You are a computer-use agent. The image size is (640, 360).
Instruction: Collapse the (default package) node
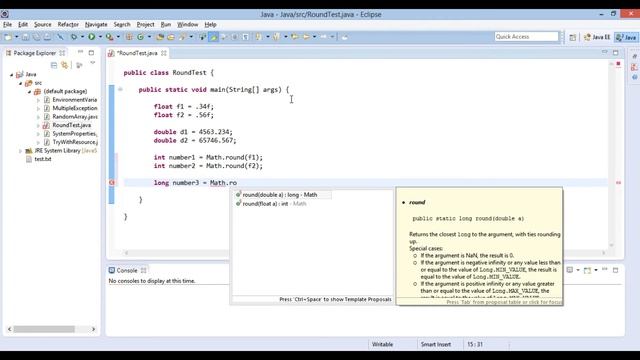tap(29, 92)
